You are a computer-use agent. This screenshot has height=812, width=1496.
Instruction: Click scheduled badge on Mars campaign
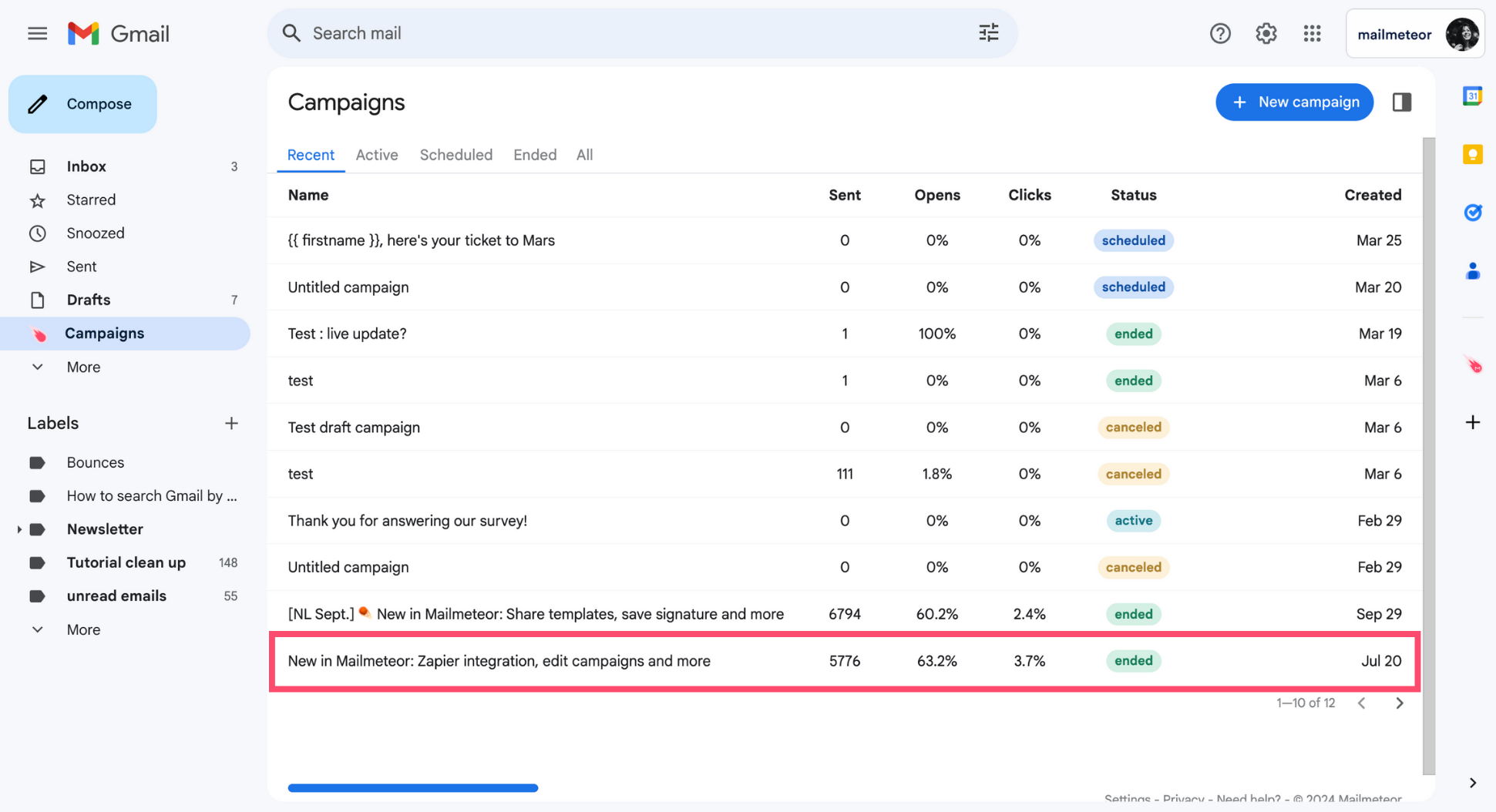click(x=1133, y=240)
